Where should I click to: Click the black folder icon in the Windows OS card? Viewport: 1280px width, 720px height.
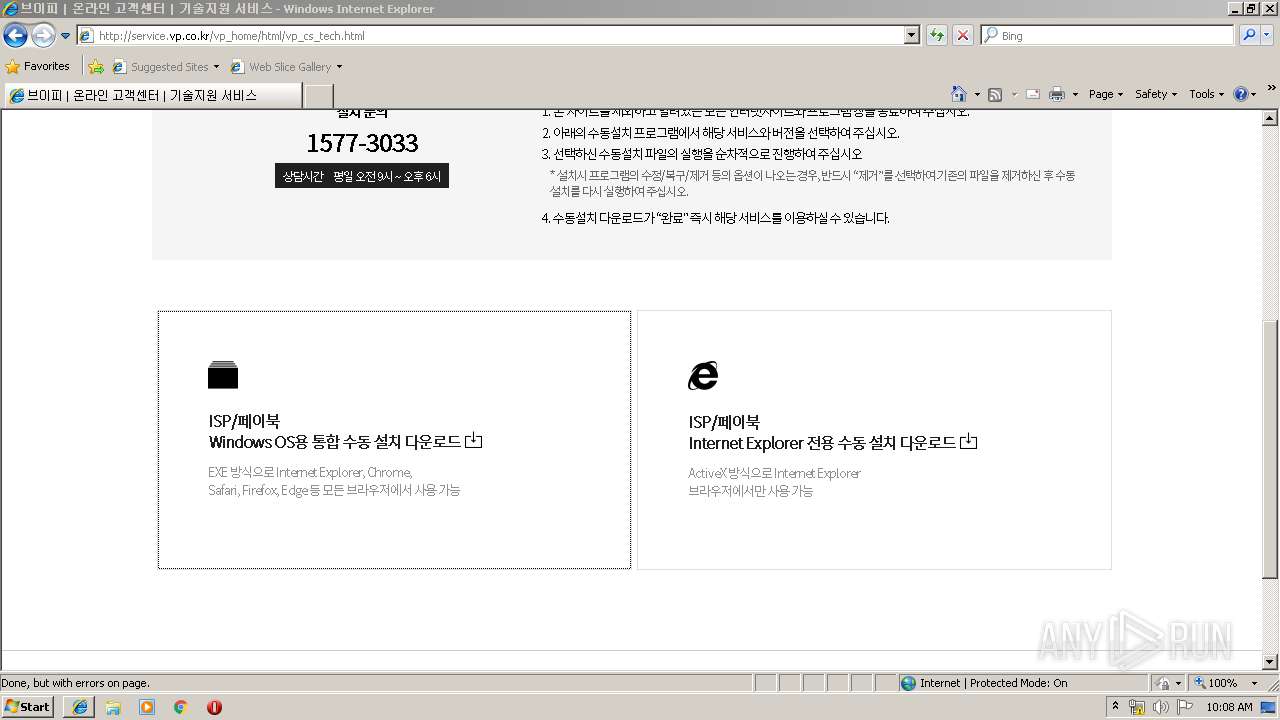pos(223,375)
